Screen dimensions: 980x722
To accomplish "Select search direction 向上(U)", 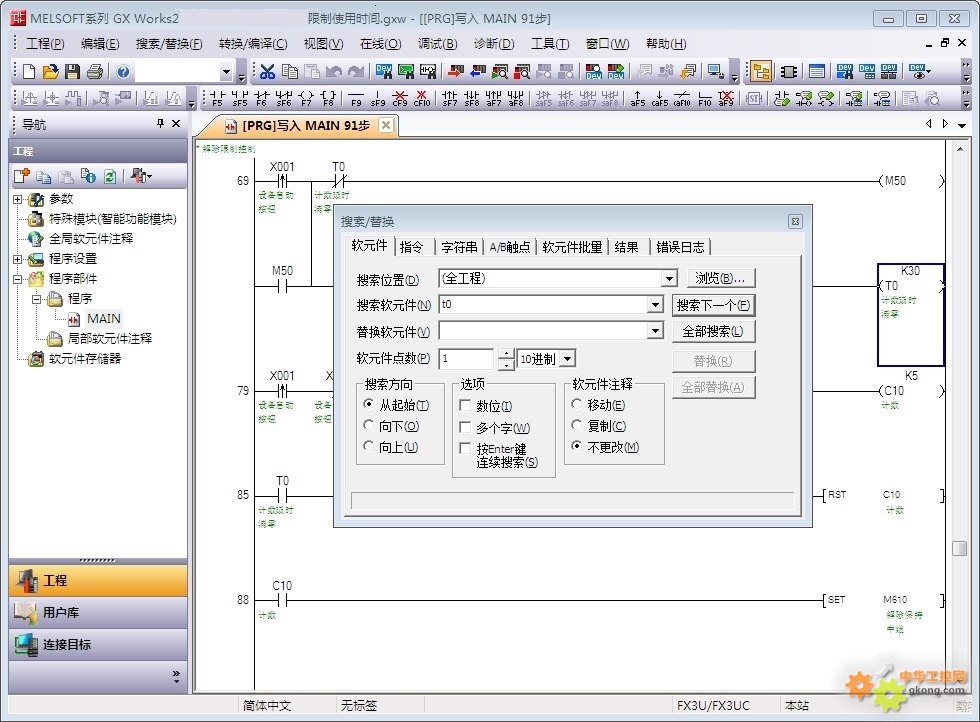I will point(369,446).
